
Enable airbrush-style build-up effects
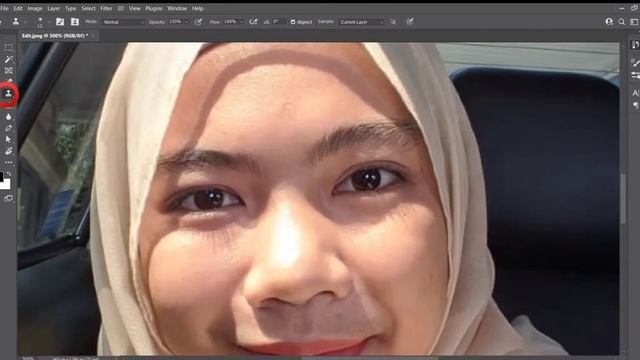click(253, 22)
